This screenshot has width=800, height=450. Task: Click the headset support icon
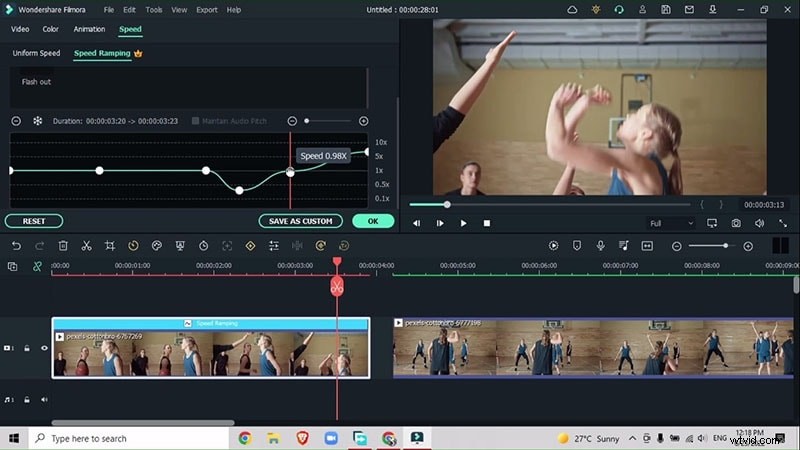pyautogui.click(x=619, y=10)
